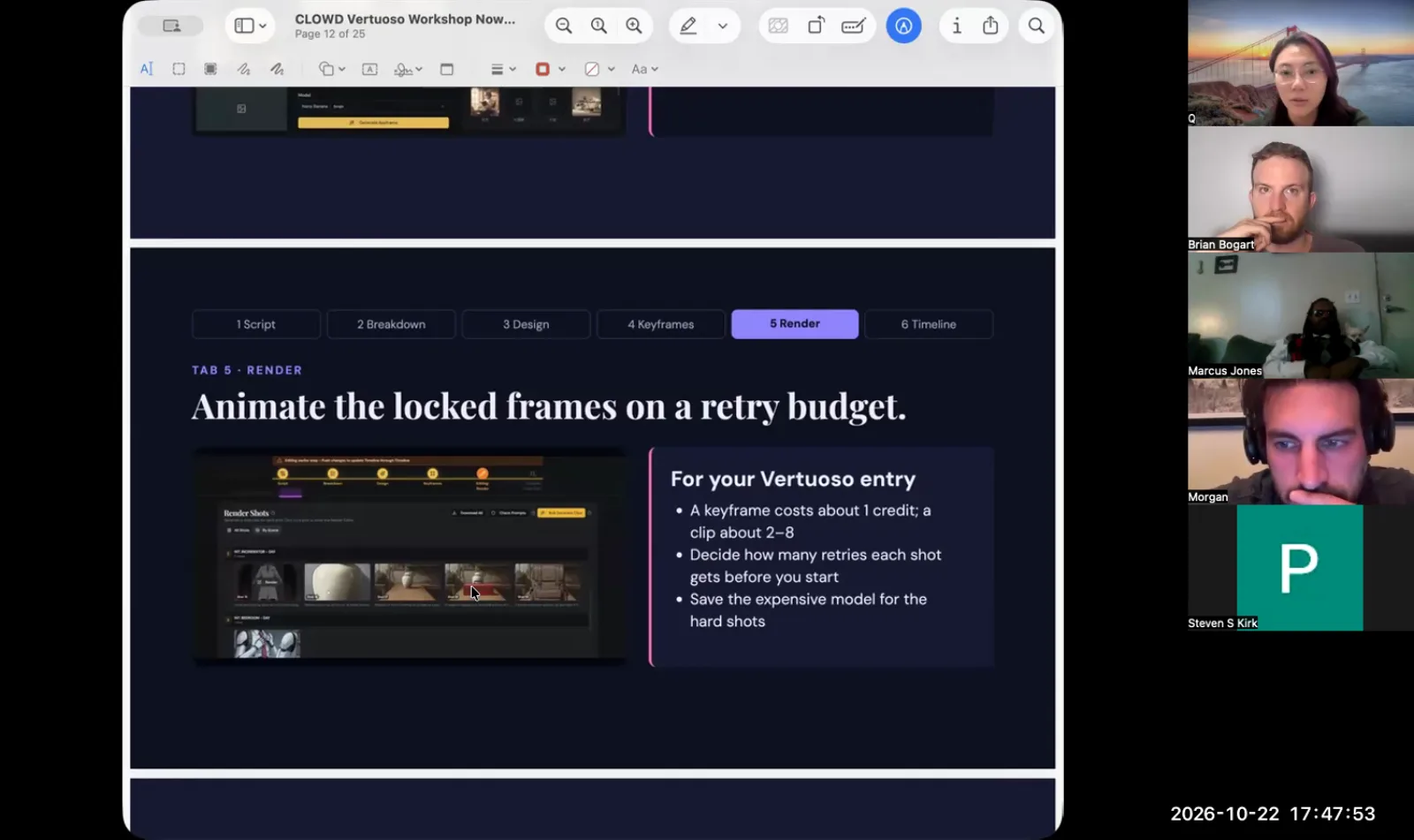Viewport: 1414px width, 840px height.
Task: Click the 4 Keyframes tab
Action: (x=661, y=324)
